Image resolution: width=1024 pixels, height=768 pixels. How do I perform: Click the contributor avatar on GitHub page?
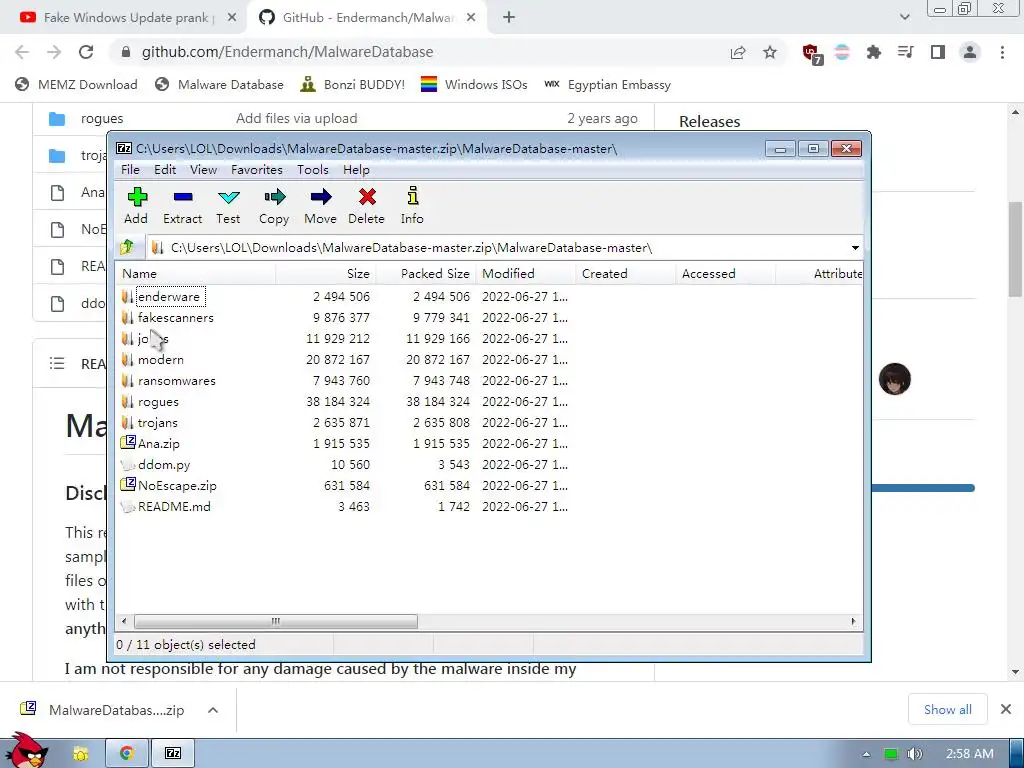[x=894, y=379]
